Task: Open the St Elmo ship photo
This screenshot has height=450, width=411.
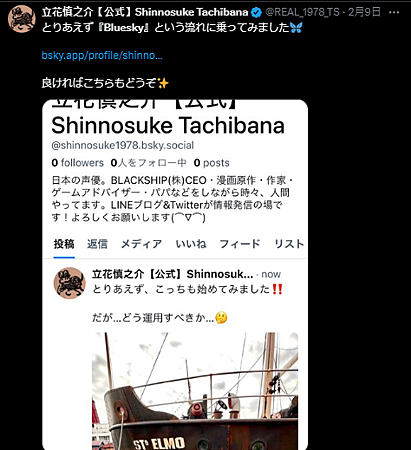Action: pyautogui.click(x=195, y=391)
